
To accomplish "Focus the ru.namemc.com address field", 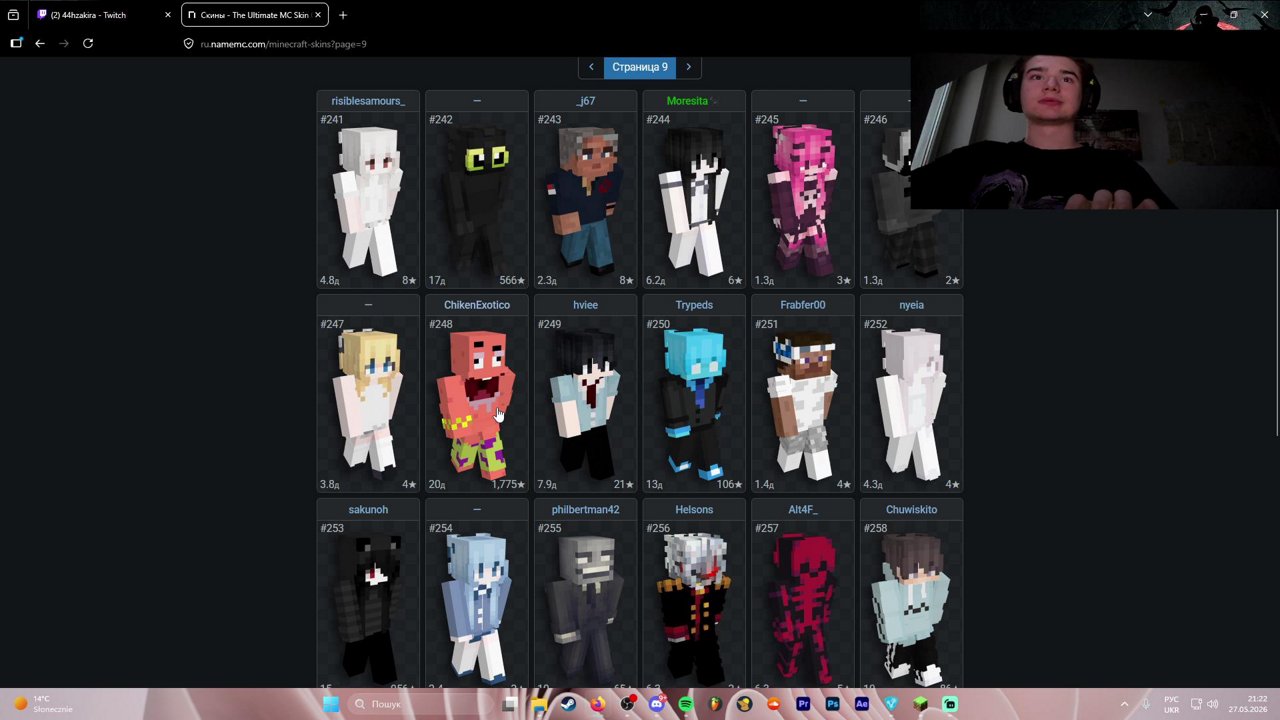I will coord(283,44).
